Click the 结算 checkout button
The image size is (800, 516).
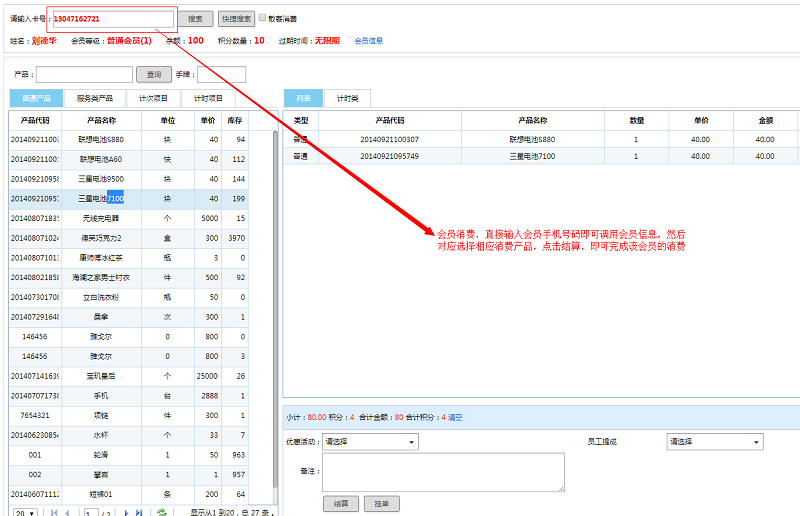[x=340, y=504]
